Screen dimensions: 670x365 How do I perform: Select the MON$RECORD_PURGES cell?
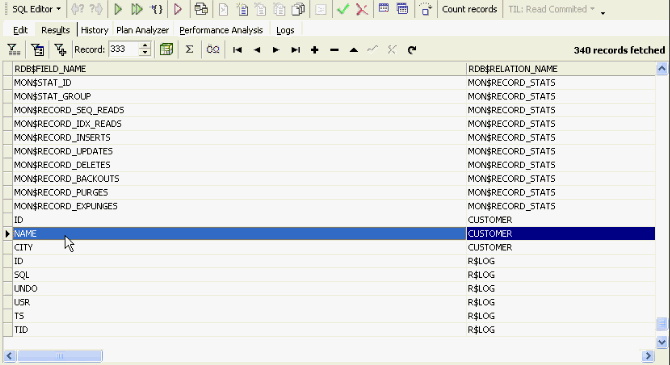[239, 192]
